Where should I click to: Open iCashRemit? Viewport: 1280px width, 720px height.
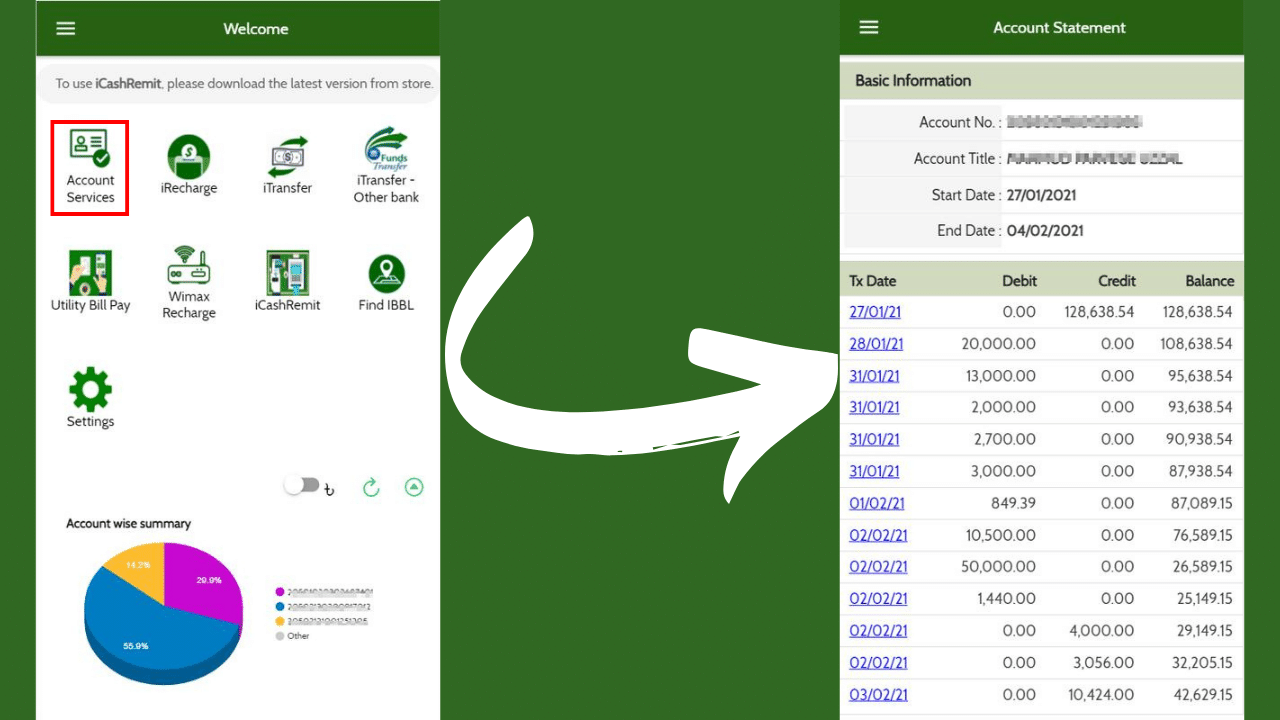tap(287, 282)
